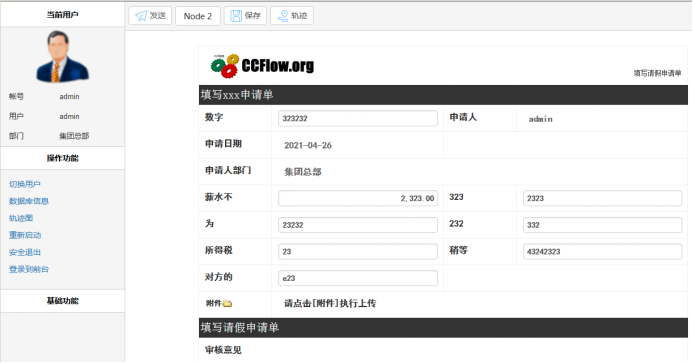
Task: Click the 申请人 value admin in form
Action: click(541, 119)
